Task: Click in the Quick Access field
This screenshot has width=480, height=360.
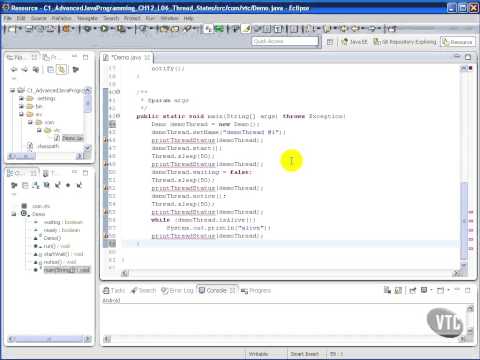Action: (285, 41)
